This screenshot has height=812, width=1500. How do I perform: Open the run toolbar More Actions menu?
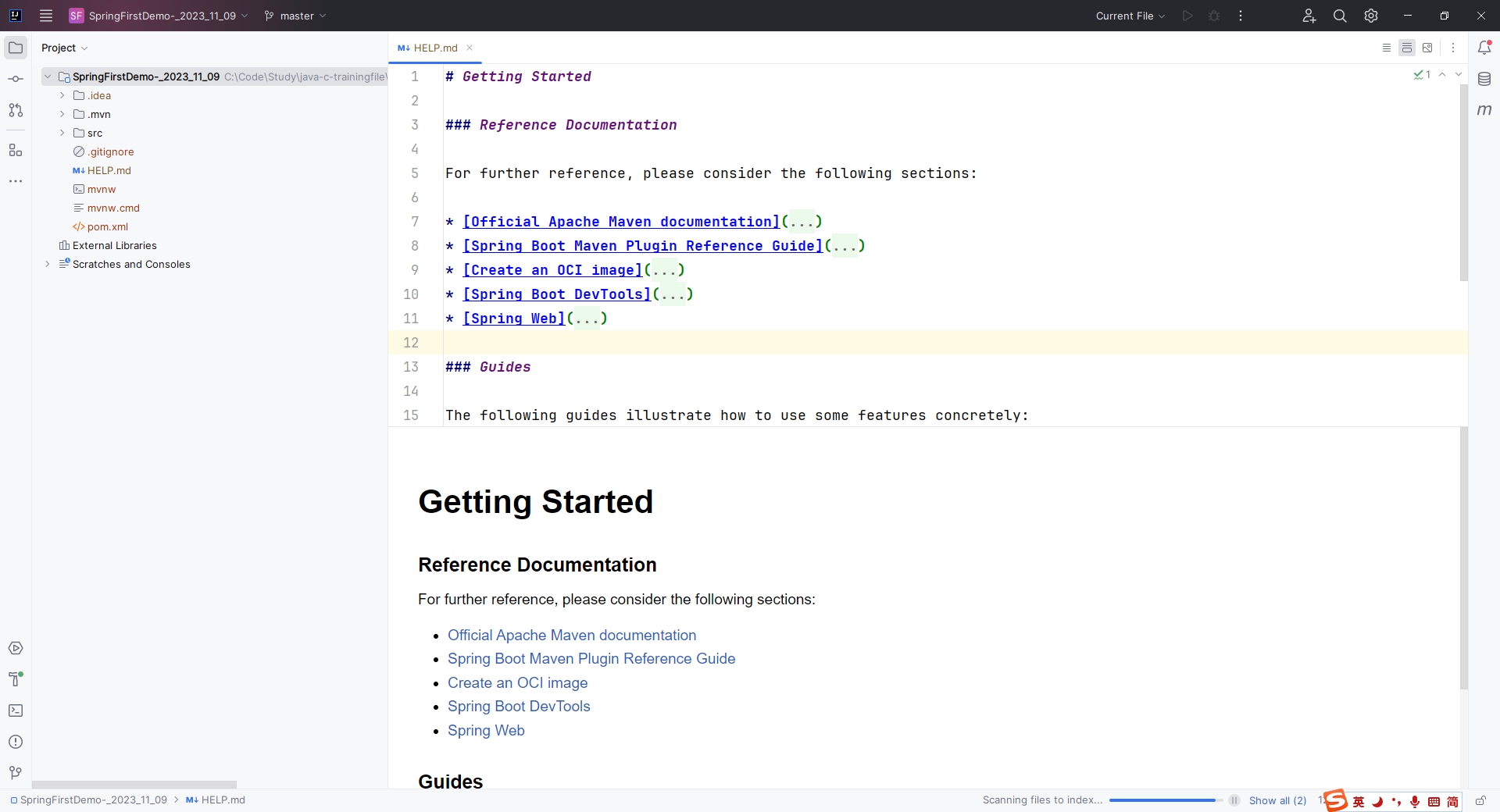(1241, 16)
